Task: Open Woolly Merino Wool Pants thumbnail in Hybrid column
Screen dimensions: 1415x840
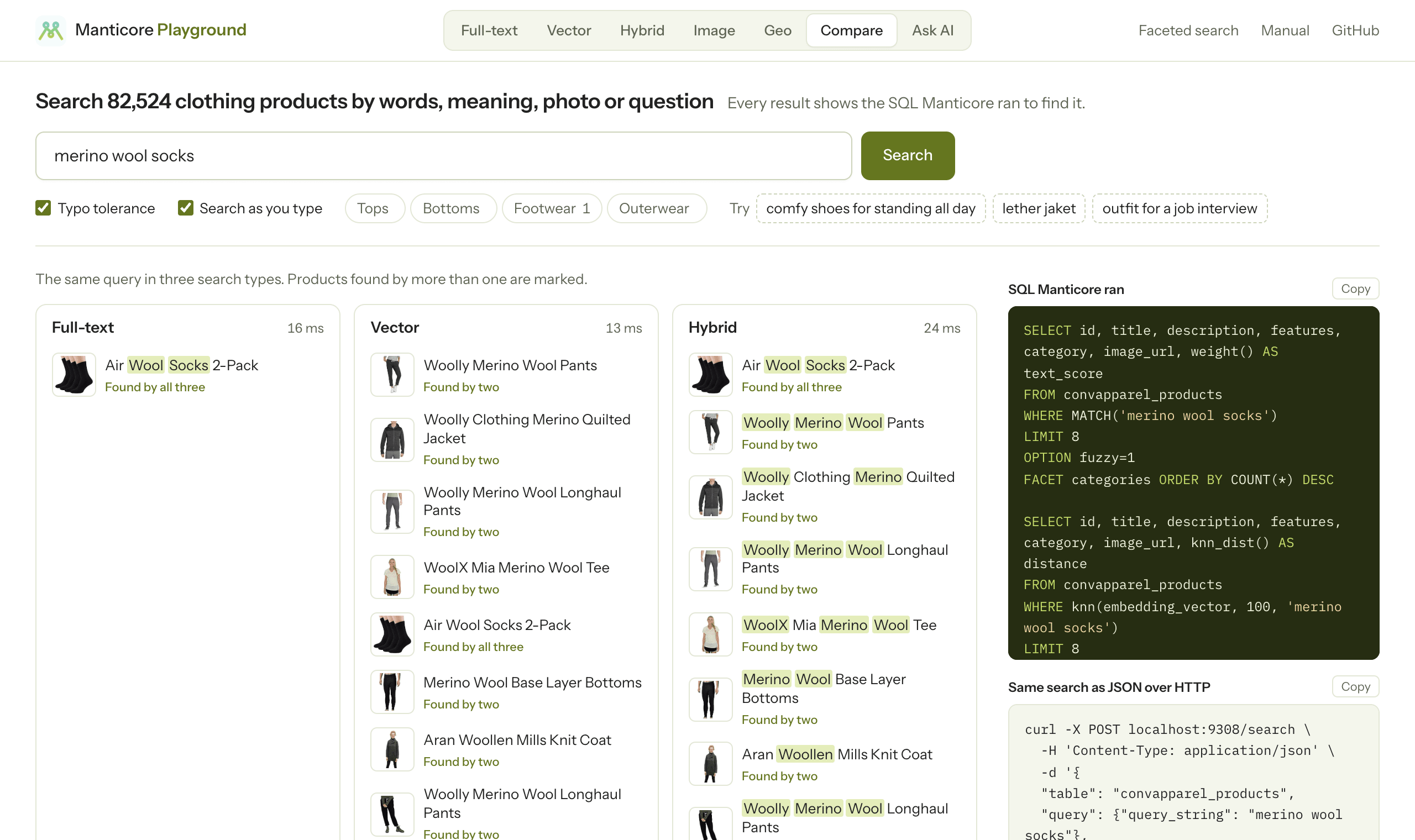Action: [710, 433]
